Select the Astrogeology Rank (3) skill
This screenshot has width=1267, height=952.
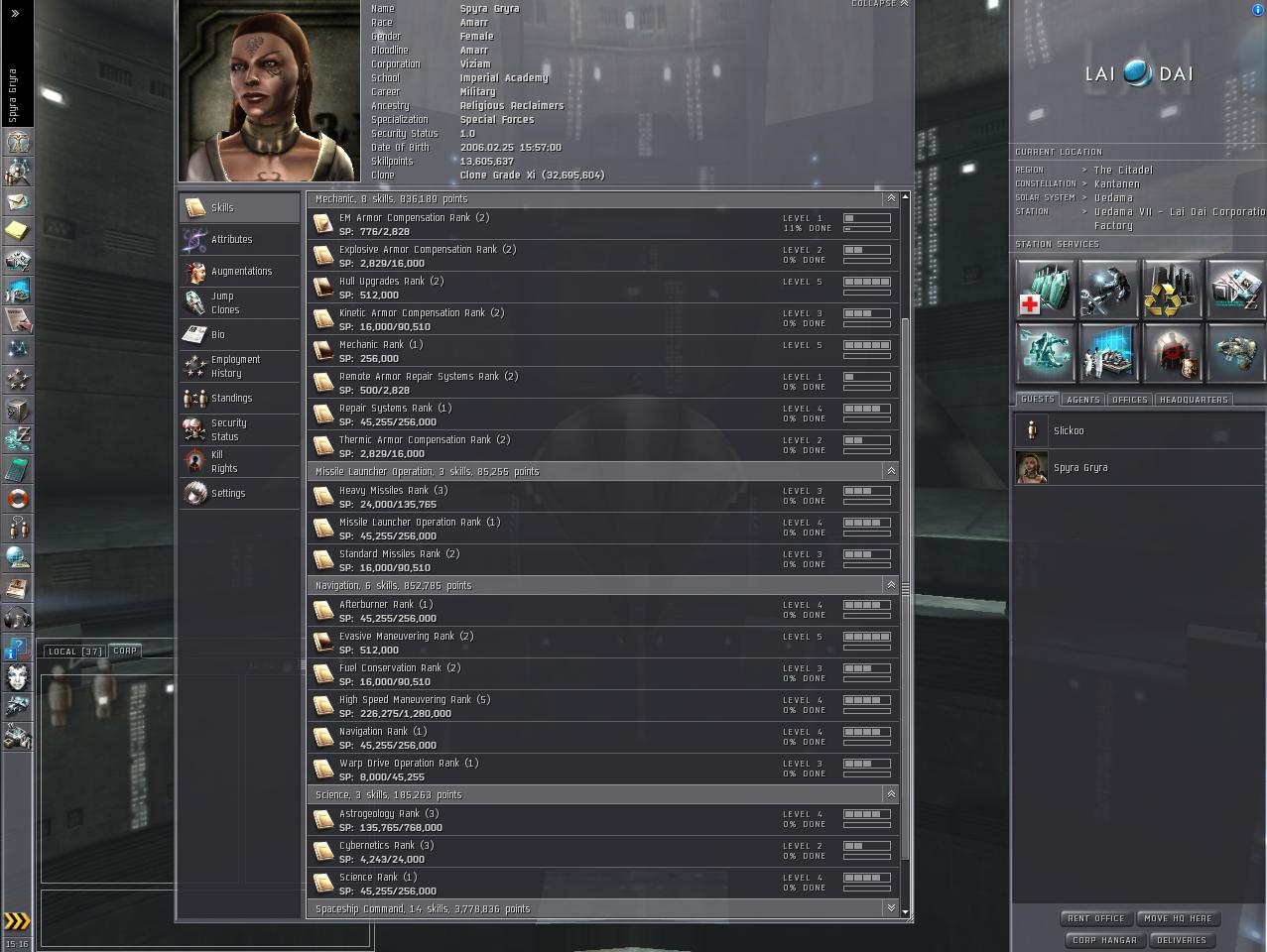pyautogui.click(x=602, y=820)
